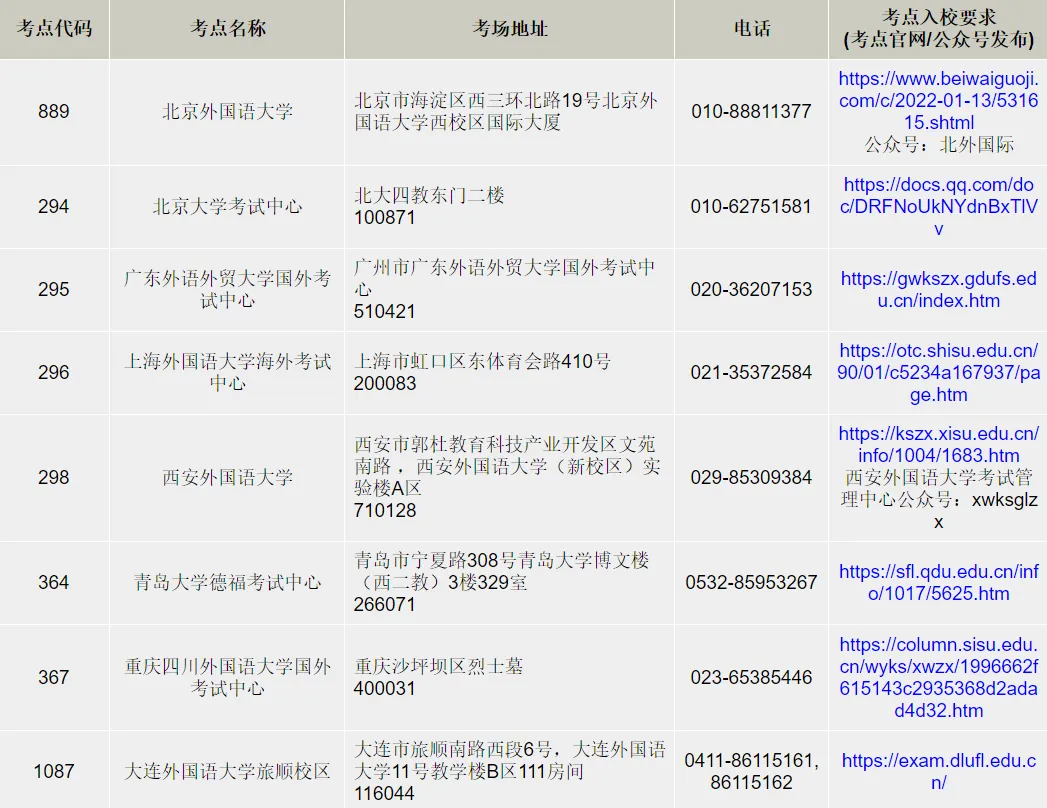The image size is (1047, 808).
Task: Click the name 上海外国语大学海外考试中心
Action: coord(228,372)
